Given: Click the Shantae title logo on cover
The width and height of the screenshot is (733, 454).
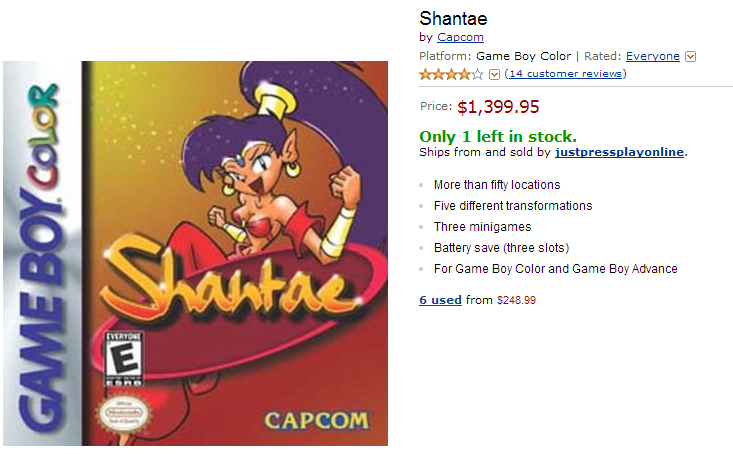Looking at the screenshot, I should (x=226, y=283).
